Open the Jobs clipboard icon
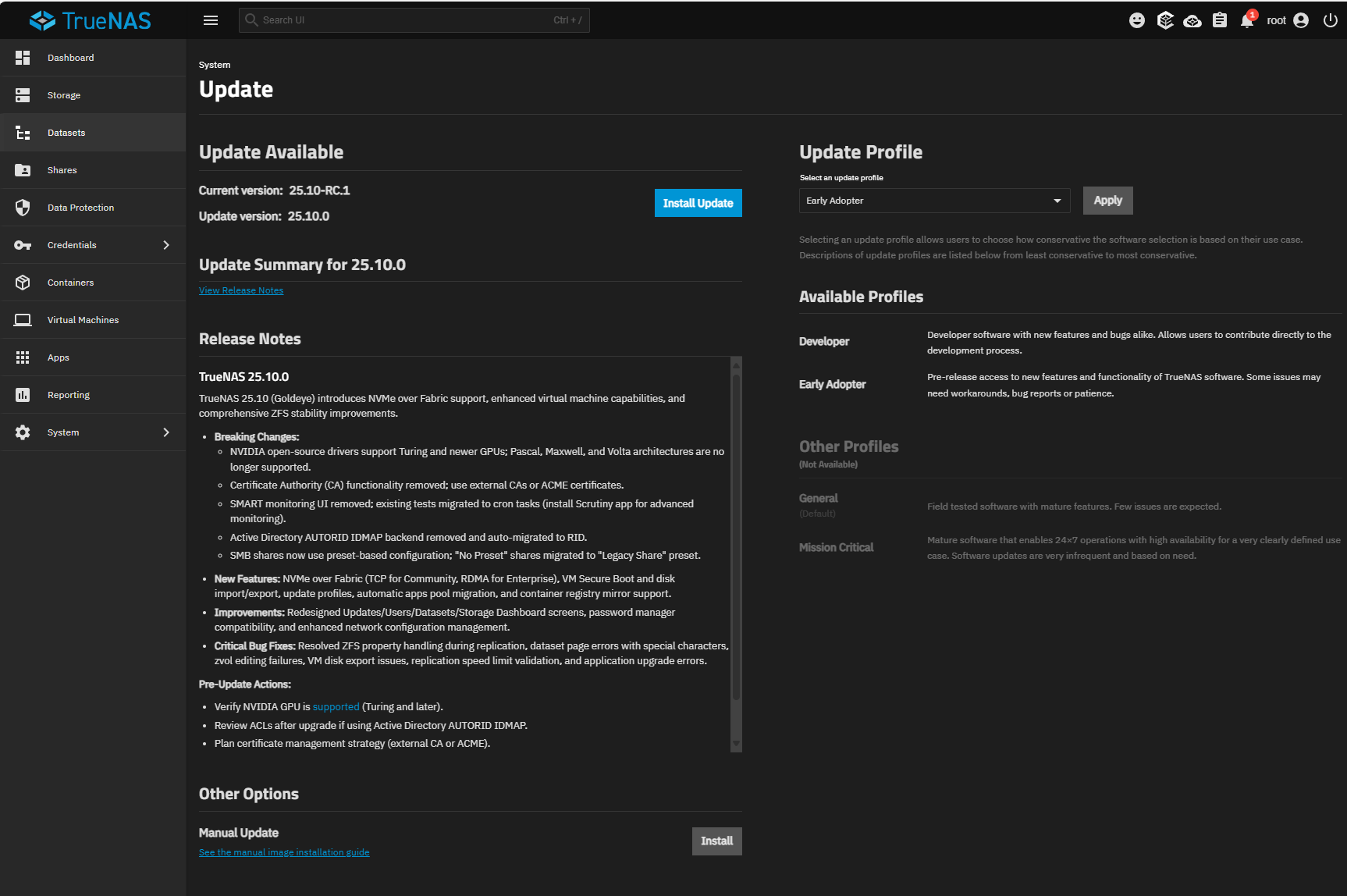 coord(1220,20)
